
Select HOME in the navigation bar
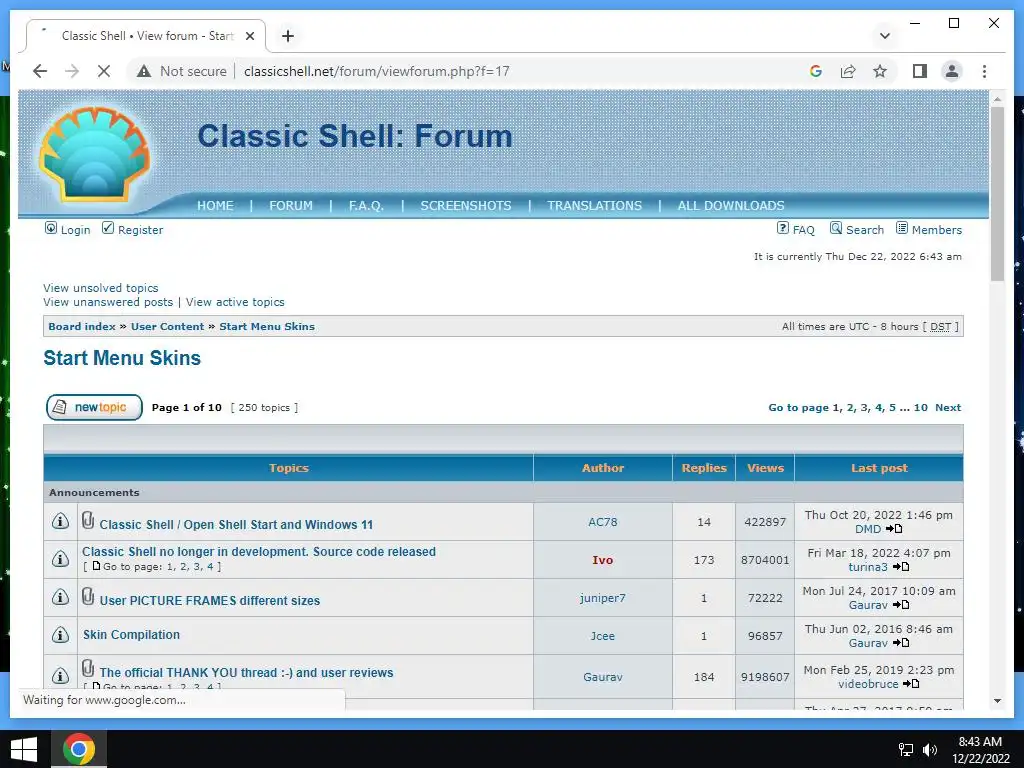(215, 206)
